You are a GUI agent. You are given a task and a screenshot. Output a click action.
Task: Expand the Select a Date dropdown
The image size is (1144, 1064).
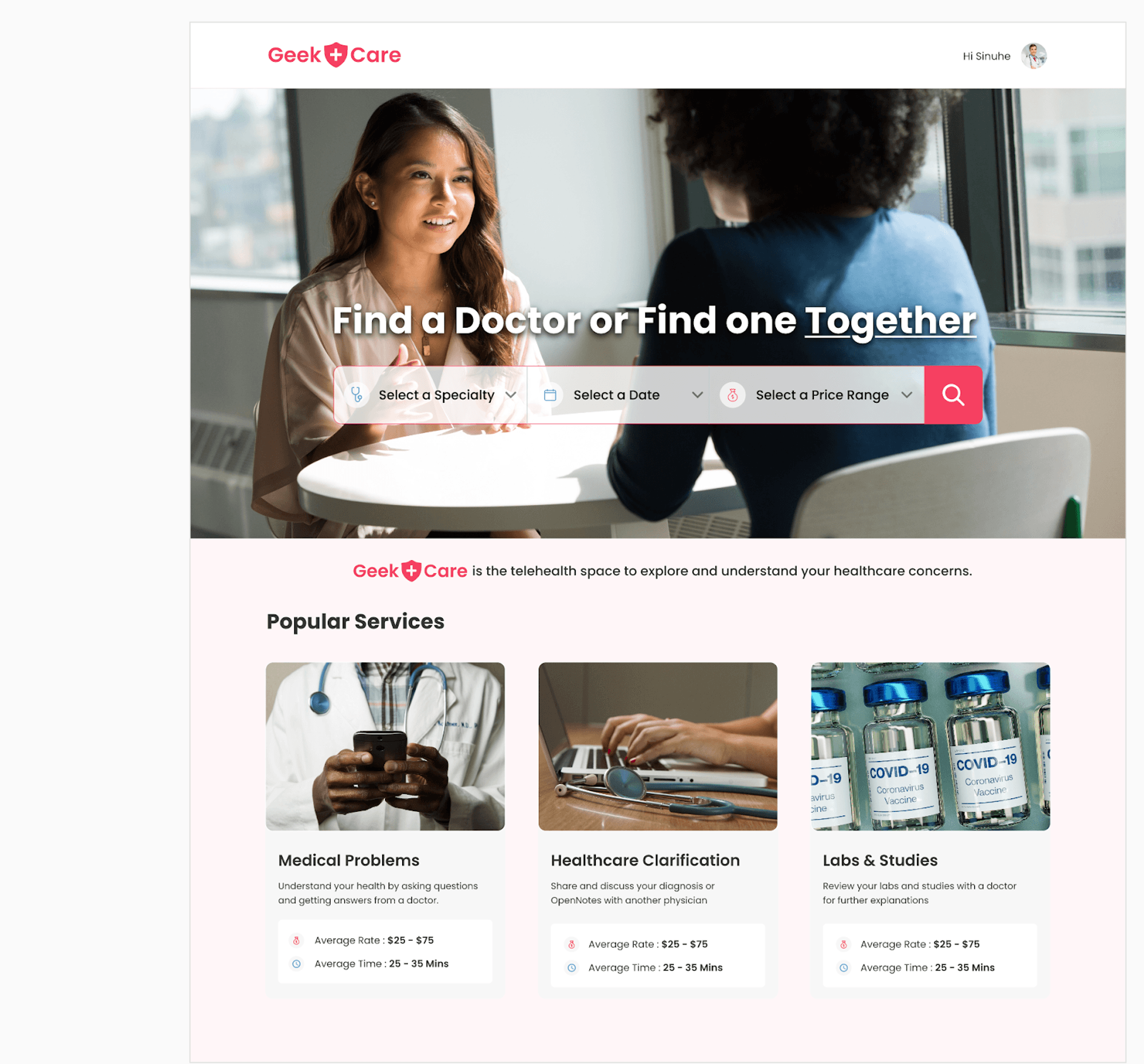pos(624,394)
